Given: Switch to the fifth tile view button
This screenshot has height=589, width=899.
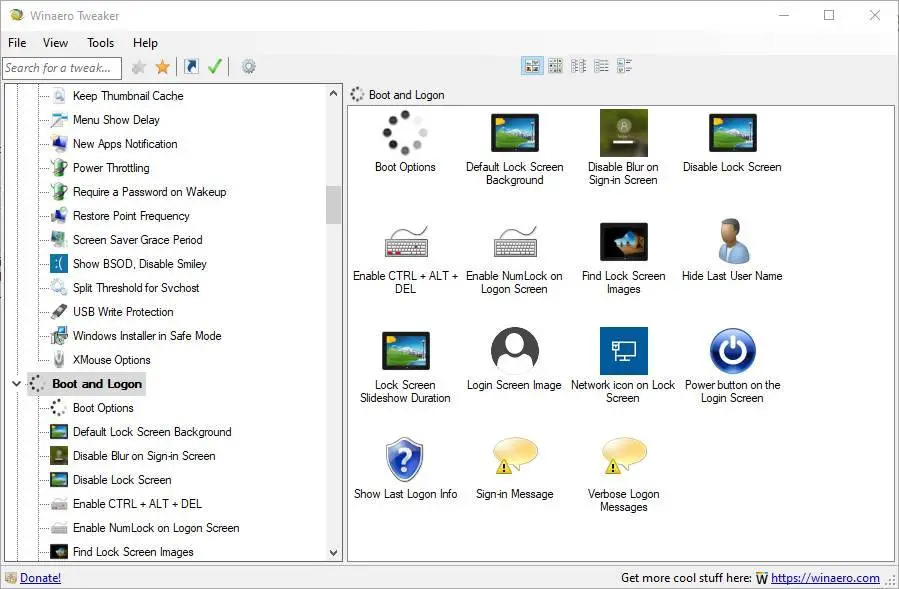Looking at the screenshot, I should click(624, 66).
